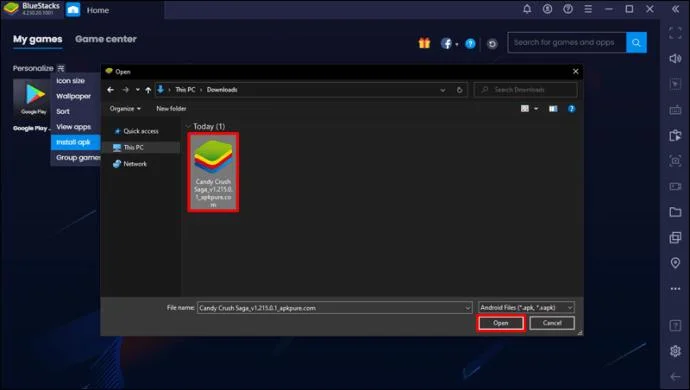The image size is (690, 390).
Task: Click the Cancel button in dialog
Action: point(552,323)
